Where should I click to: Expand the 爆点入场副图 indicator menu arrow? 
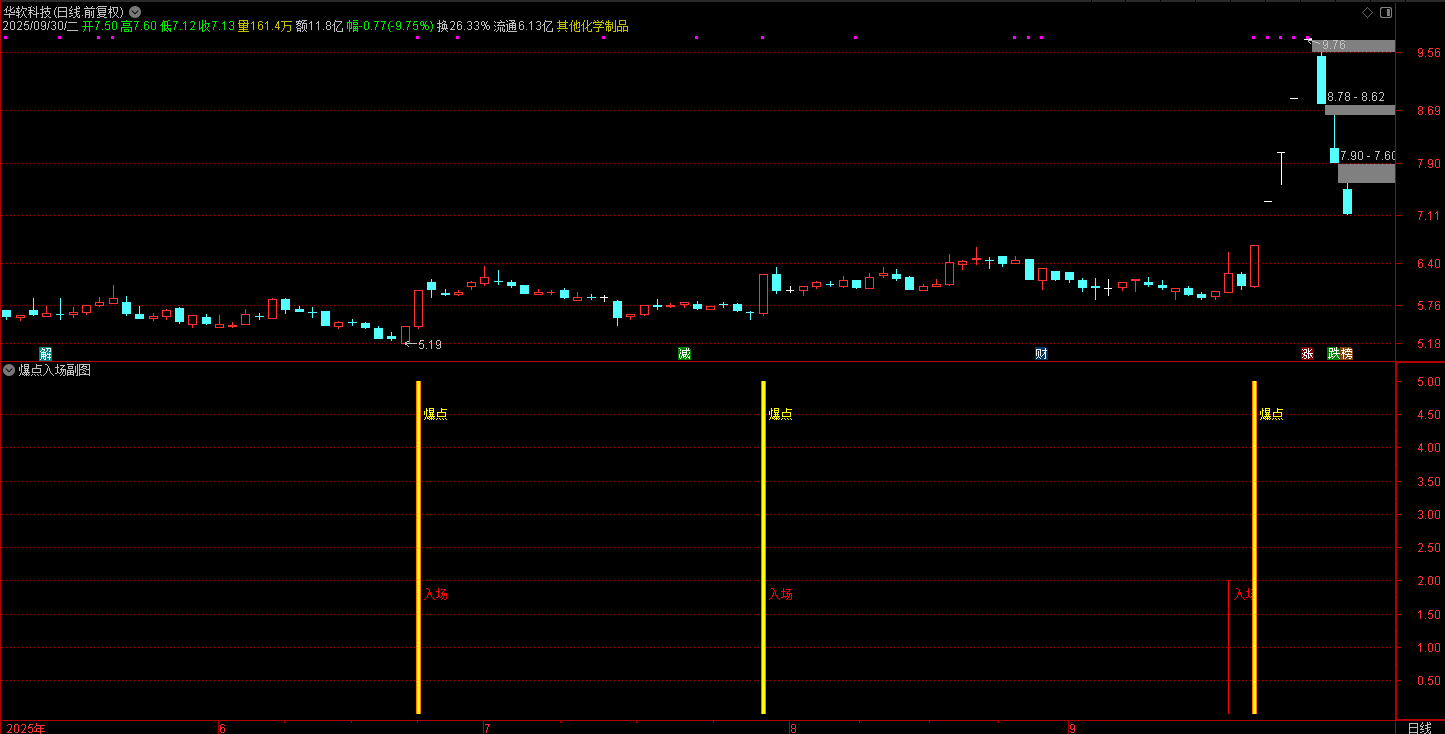9,370
